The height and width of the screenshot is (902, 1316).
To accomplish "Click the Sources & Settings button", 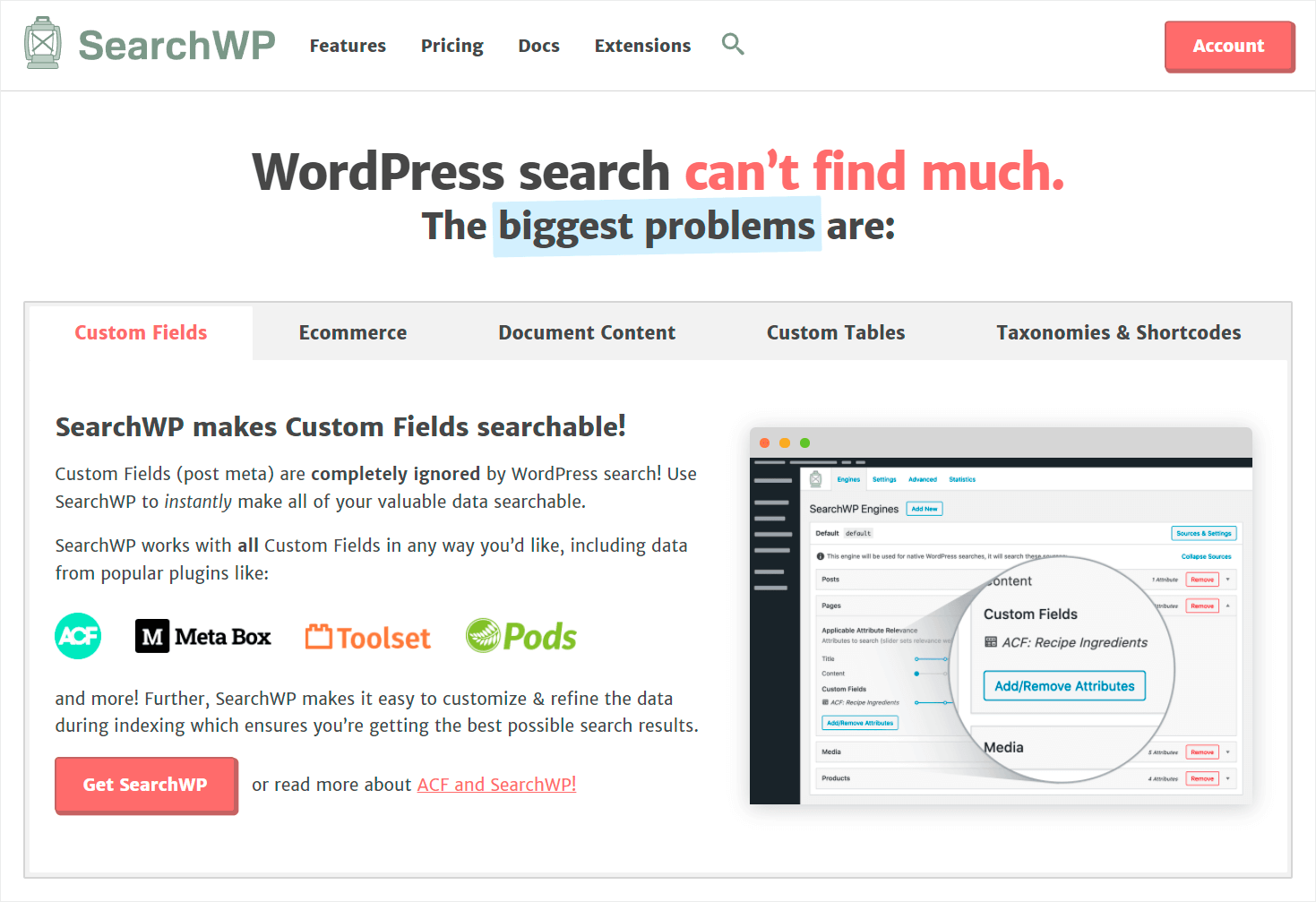I will [1203, 533].
